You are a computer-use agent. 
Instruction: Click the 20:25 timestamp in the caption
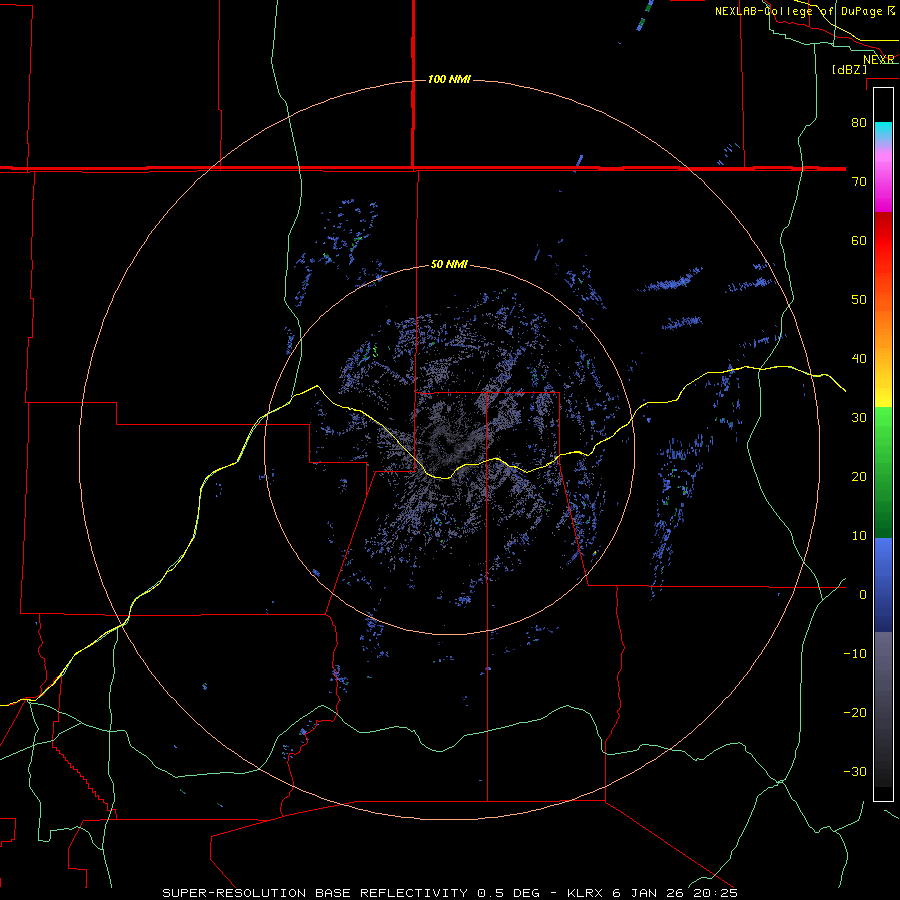point(715,893)
